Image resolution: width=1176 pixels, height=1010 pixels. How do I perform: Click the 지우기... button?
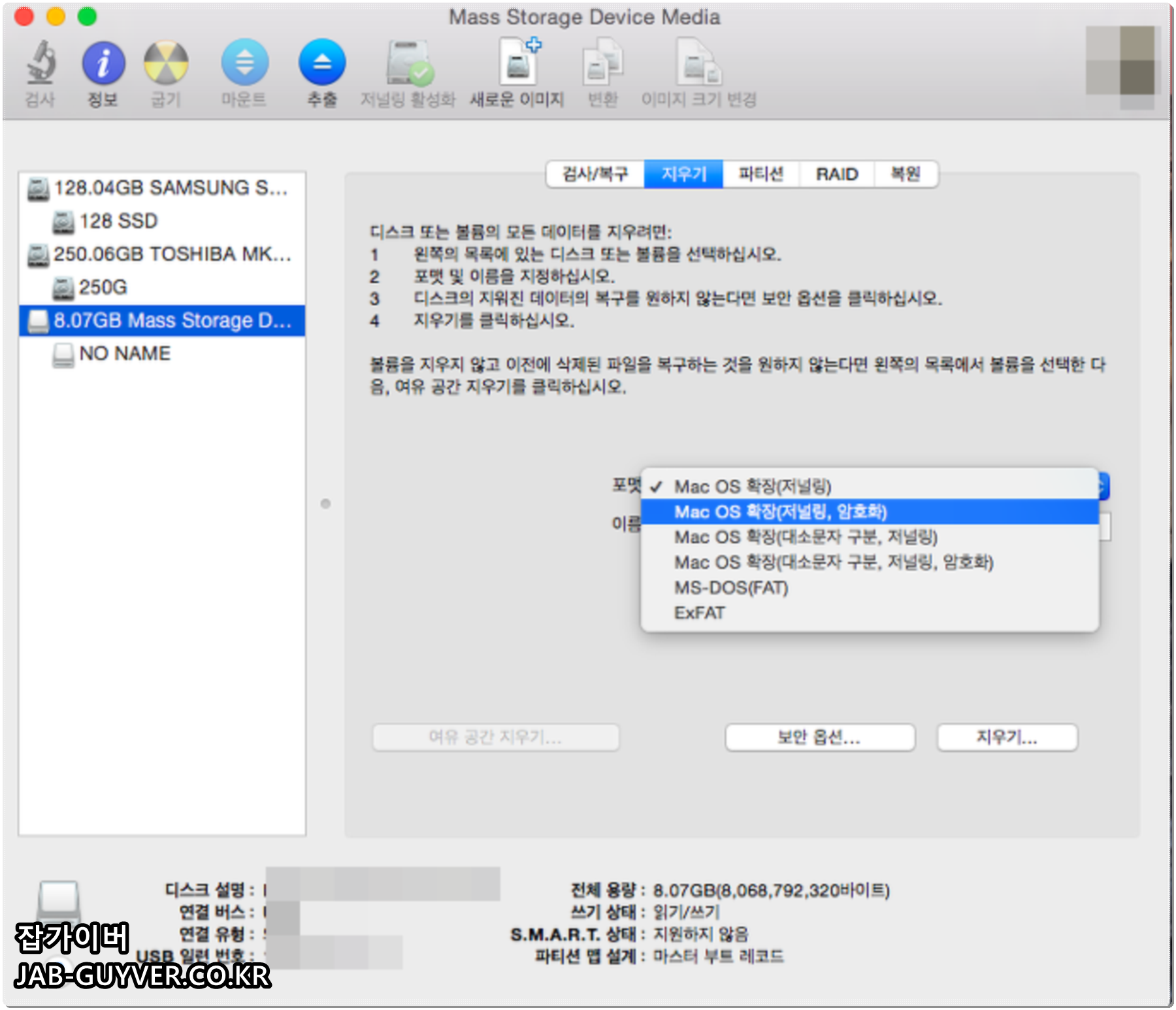(1007, 738)
